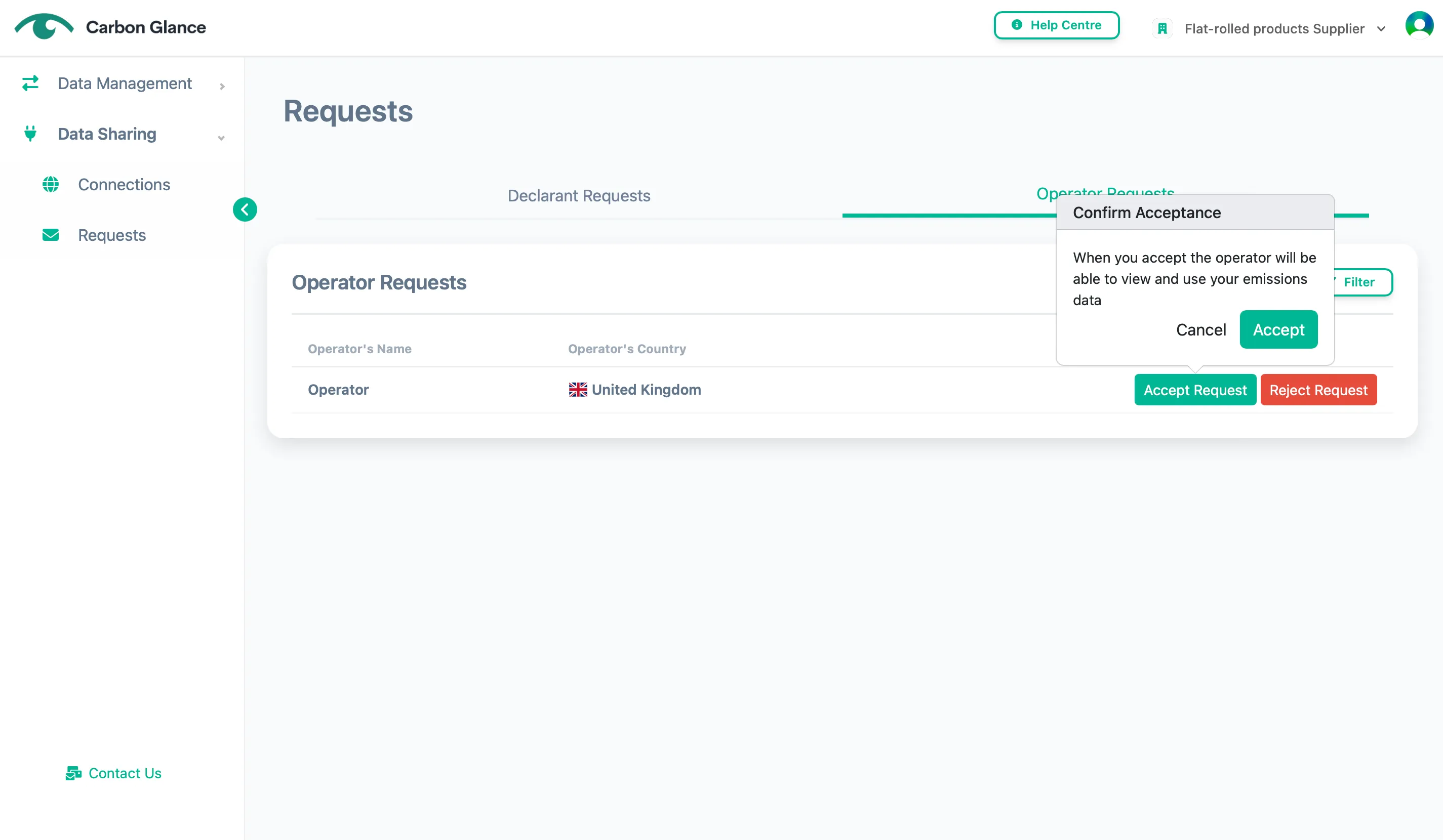The image size is (1443, 840).
Task: Click the Data Management arrows icon
Action: 30,83
